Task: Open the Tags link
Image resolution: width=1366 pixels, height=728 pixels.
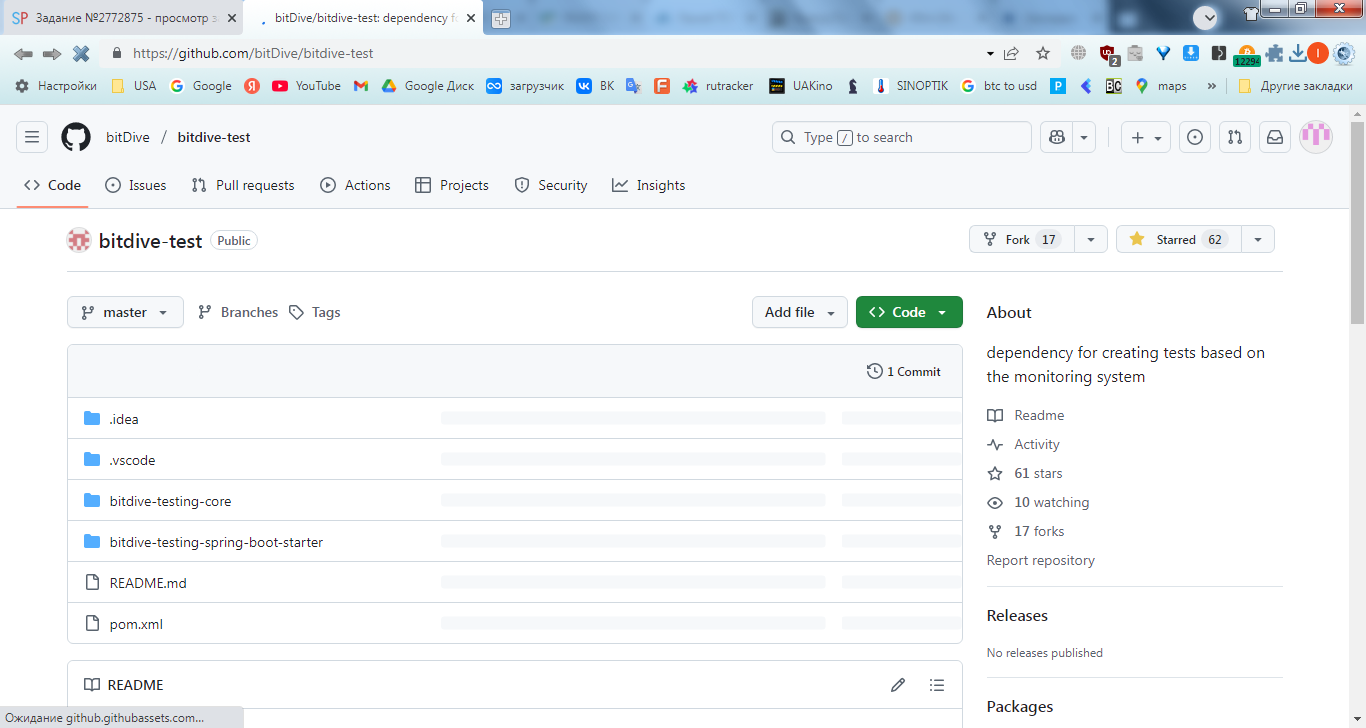Action: click(315, 312)
